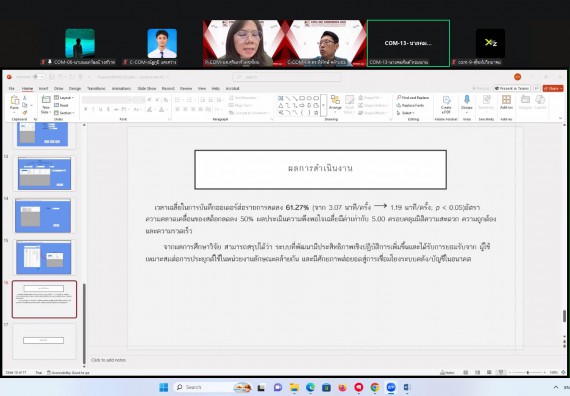Open the Change Case dropdown
This screenshot has width=570, height=396.
[x=137, y=109]
